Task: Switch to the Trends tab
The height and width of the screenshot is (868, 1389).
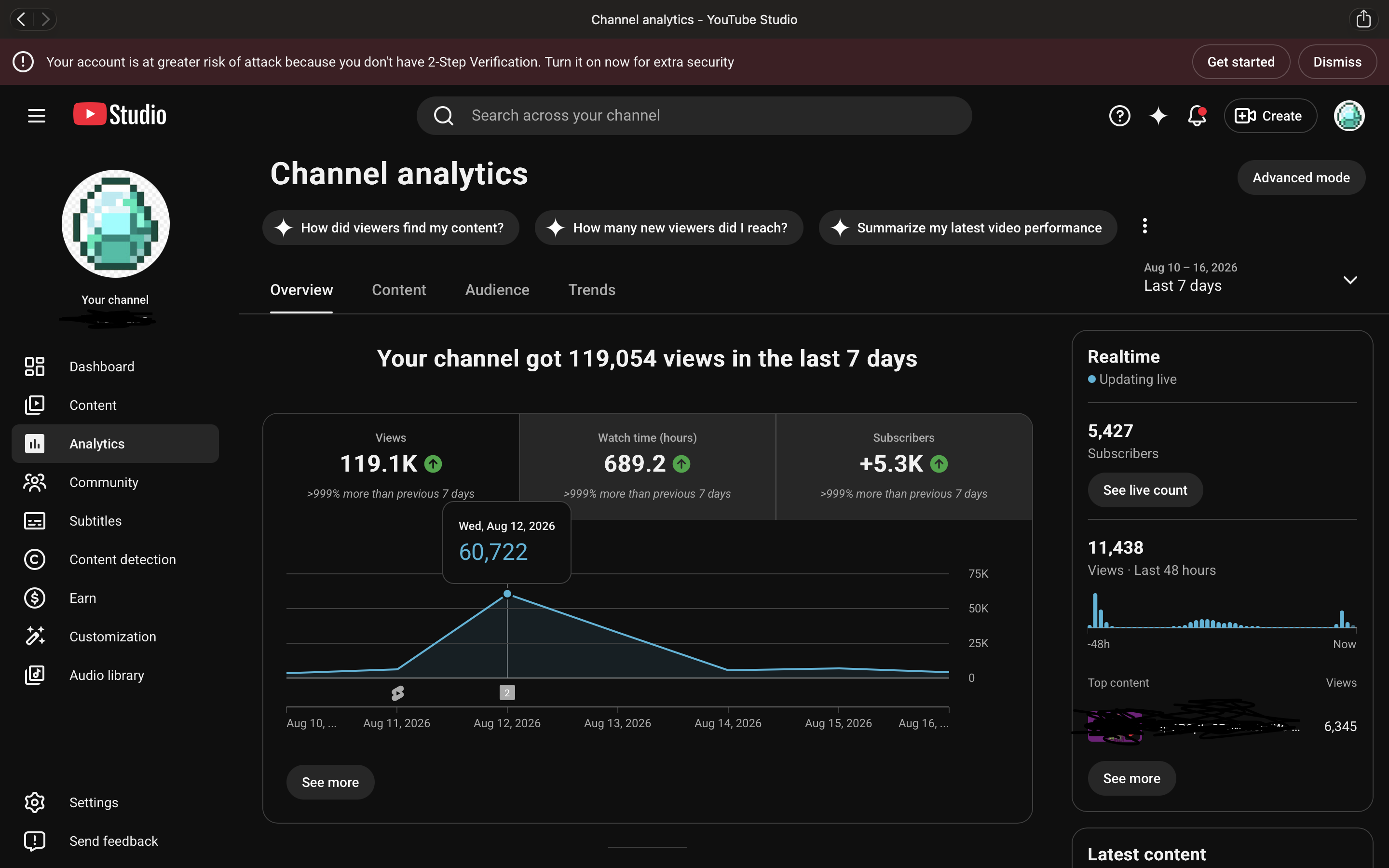Action: (x=592, y=290)
